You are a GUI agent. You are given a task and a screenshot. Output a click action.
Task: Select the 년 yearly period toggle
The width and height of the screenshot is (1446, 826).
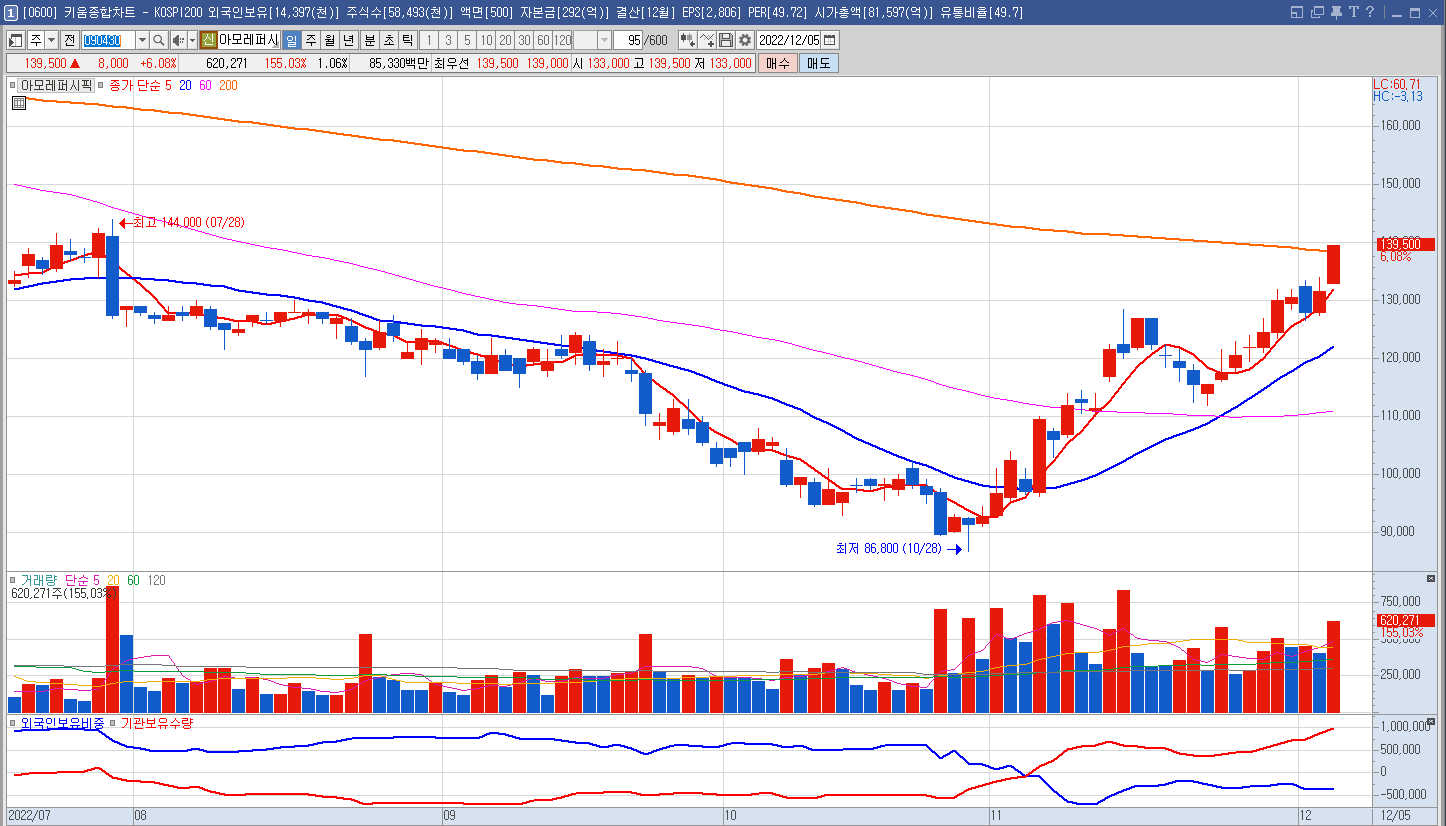point(348,40)
